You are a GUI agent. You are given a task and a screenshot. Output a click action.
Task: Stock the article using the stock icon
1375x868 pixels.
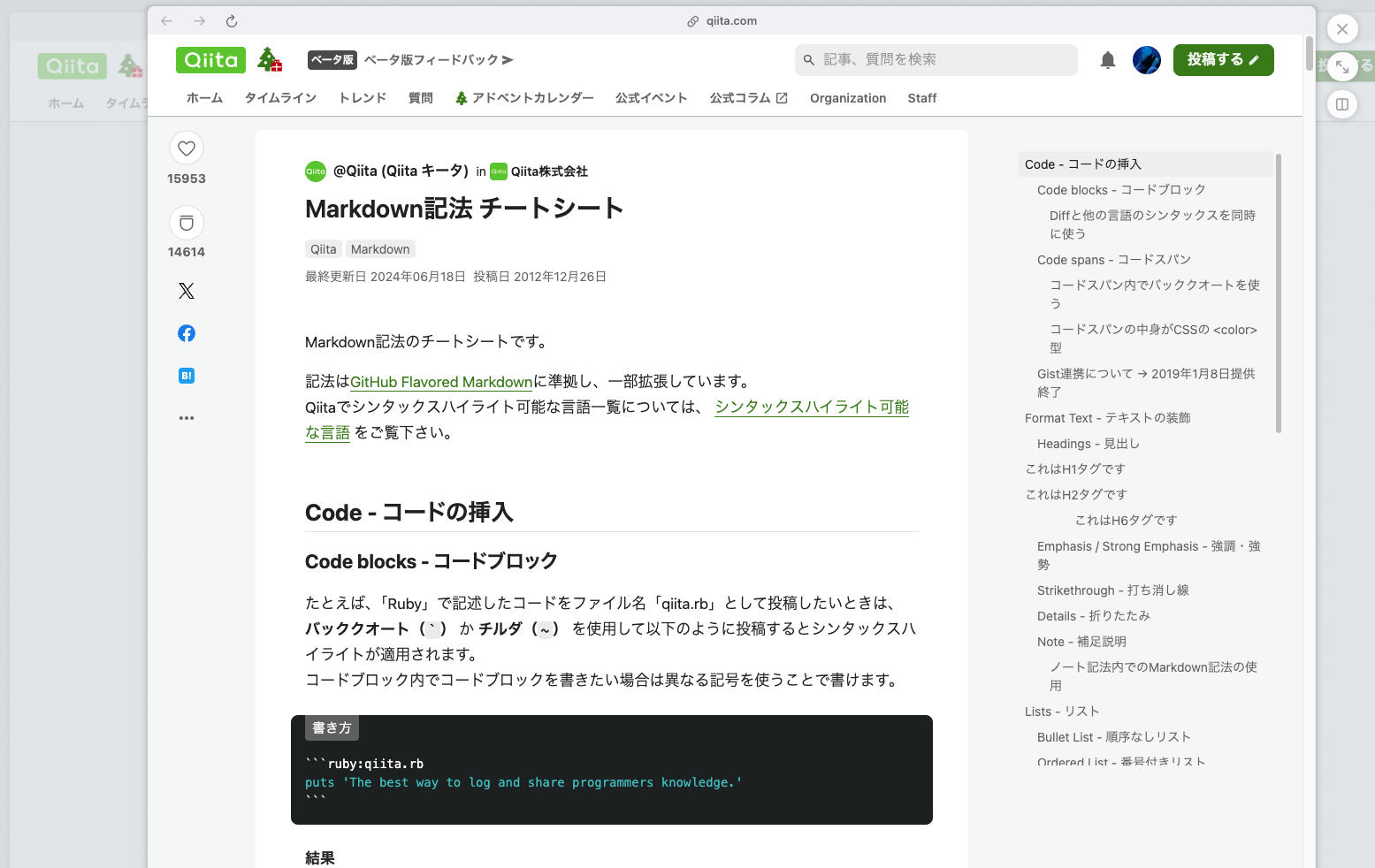186,223
